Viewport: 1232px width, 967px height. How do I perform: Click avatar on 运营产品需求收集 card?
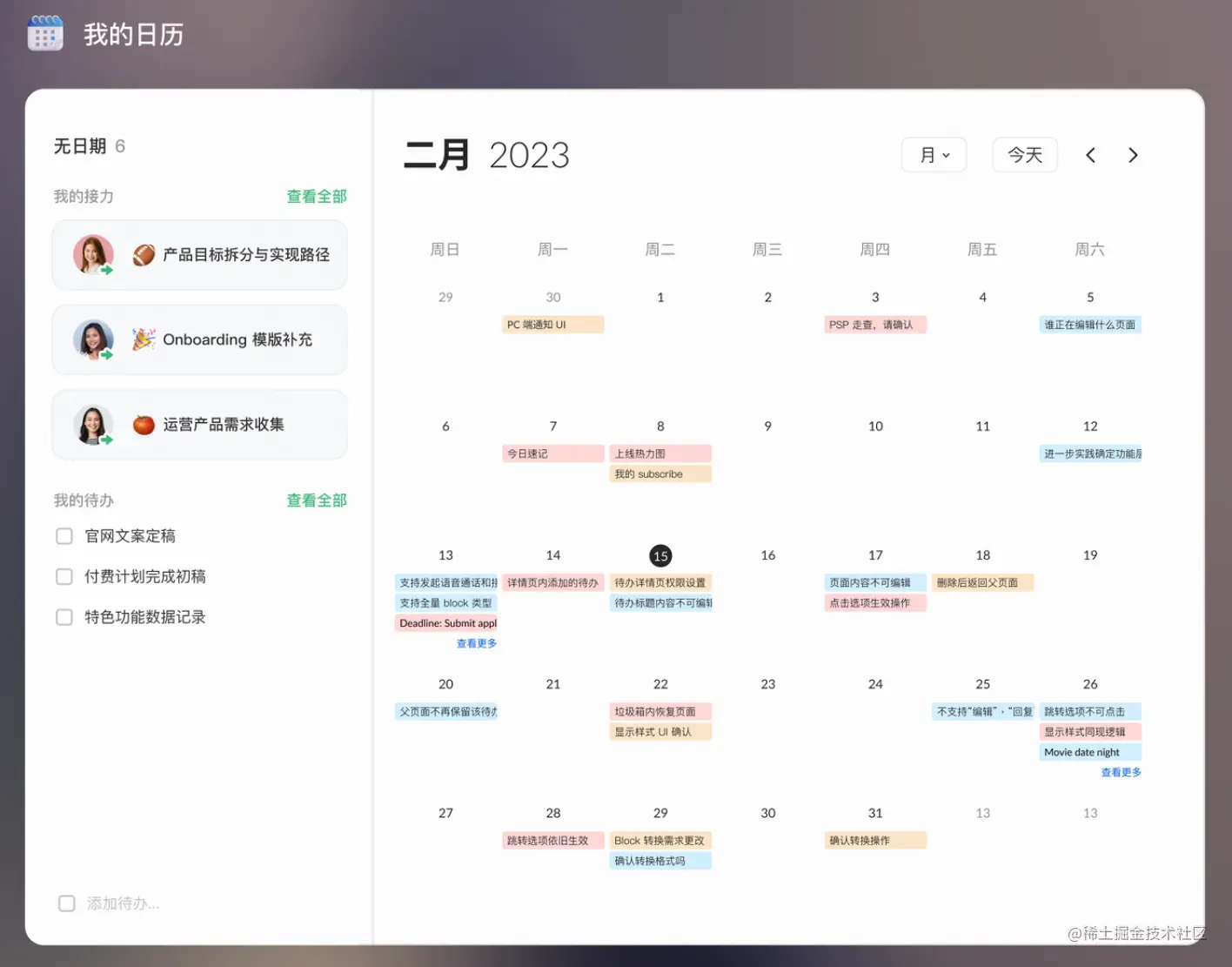click(x=93, y=425)
